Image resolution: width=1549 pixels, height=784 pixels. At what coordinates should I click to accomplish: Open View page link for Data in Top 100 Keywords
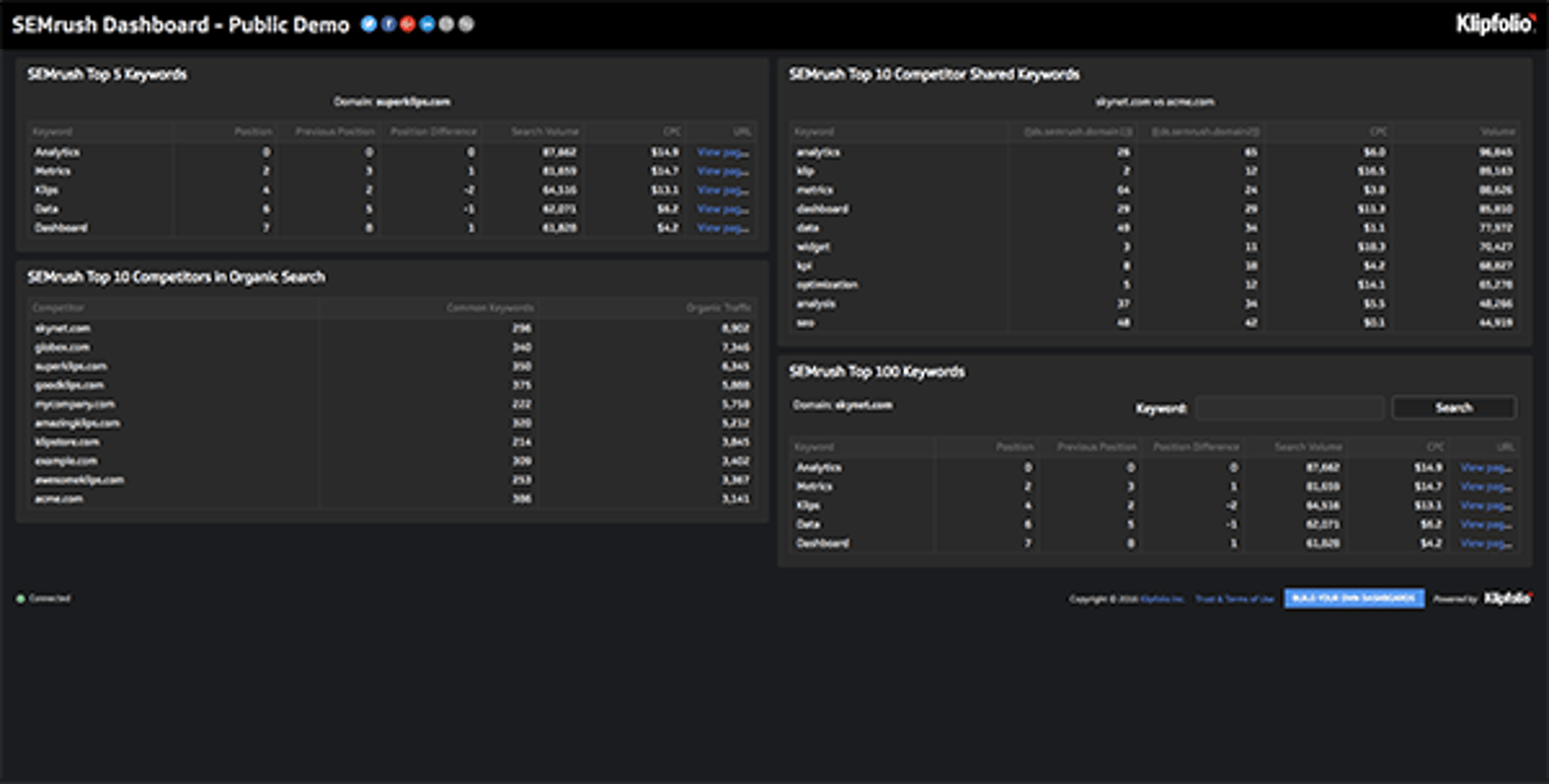click(1484, 524)
